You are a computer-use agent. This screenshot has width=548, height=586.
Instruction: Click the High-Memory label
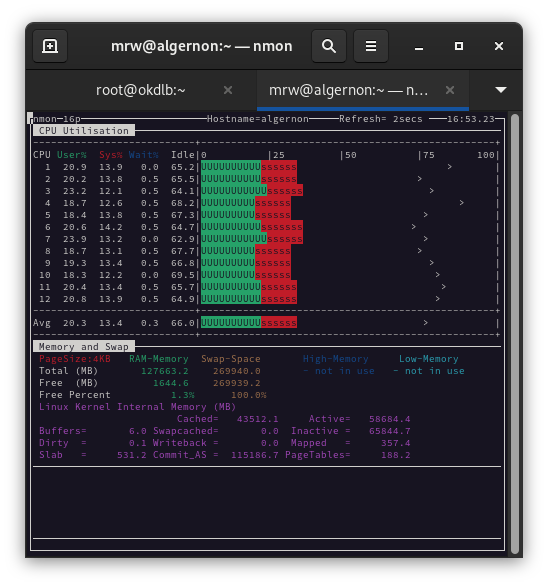[336, 359]
